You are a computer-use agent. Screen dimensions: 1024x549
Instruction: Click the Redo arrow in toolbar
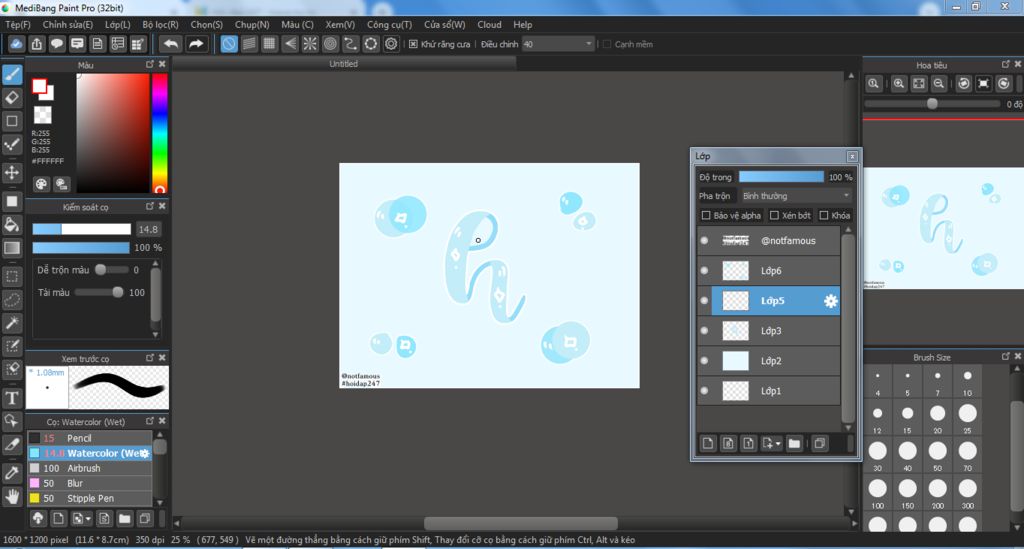point(195,44)
